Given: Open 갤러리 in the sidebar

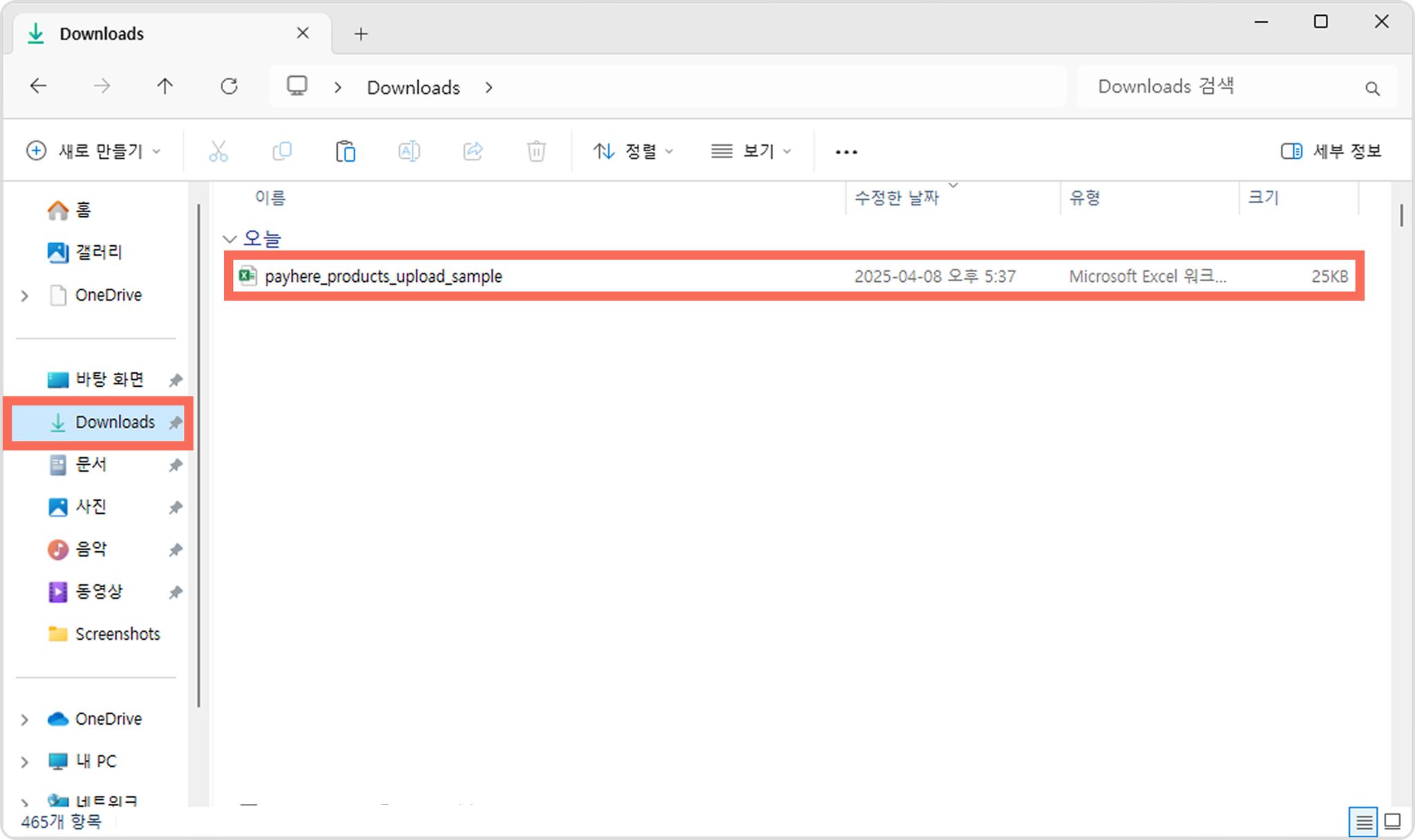Looking at the screenshot, I should pyautogui.click(x=84, y=252).
